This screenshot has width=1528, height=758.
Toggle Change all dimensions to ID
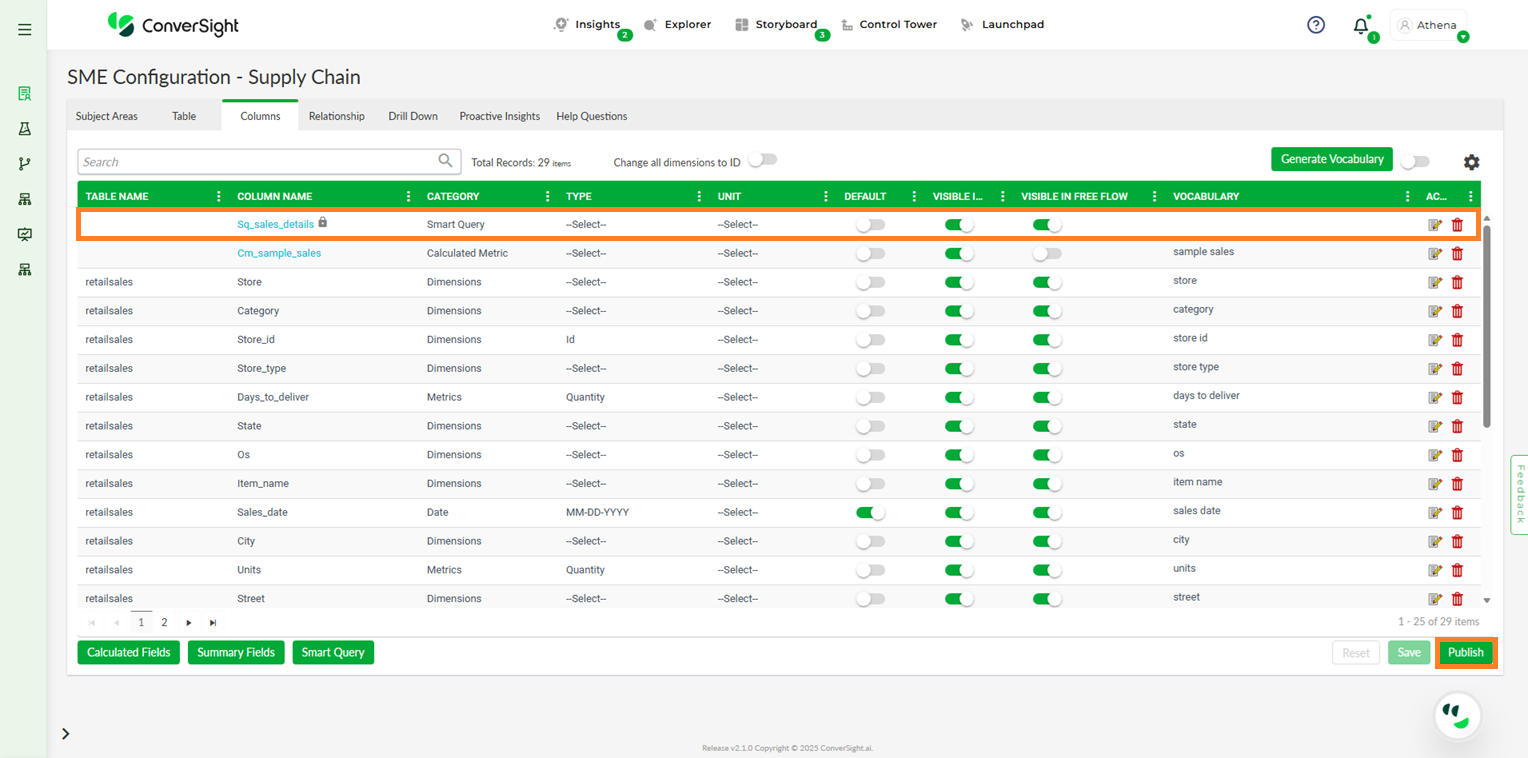[x=762, y=160]
